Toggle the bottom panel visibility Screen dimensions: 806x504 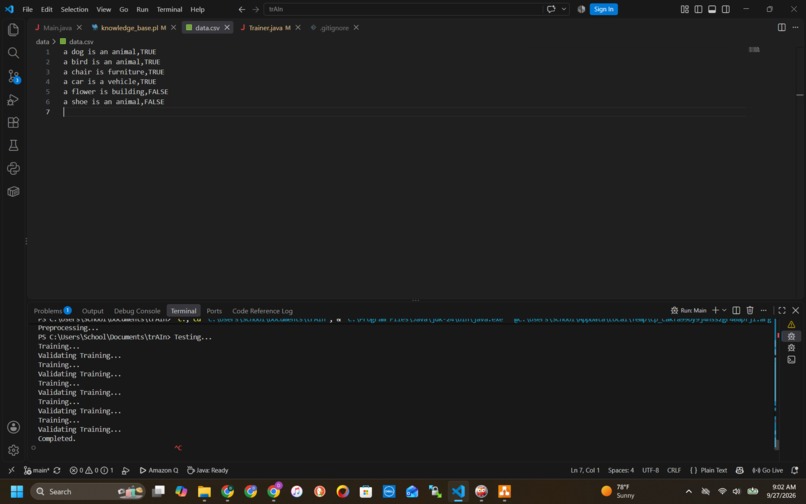[712, 9]
